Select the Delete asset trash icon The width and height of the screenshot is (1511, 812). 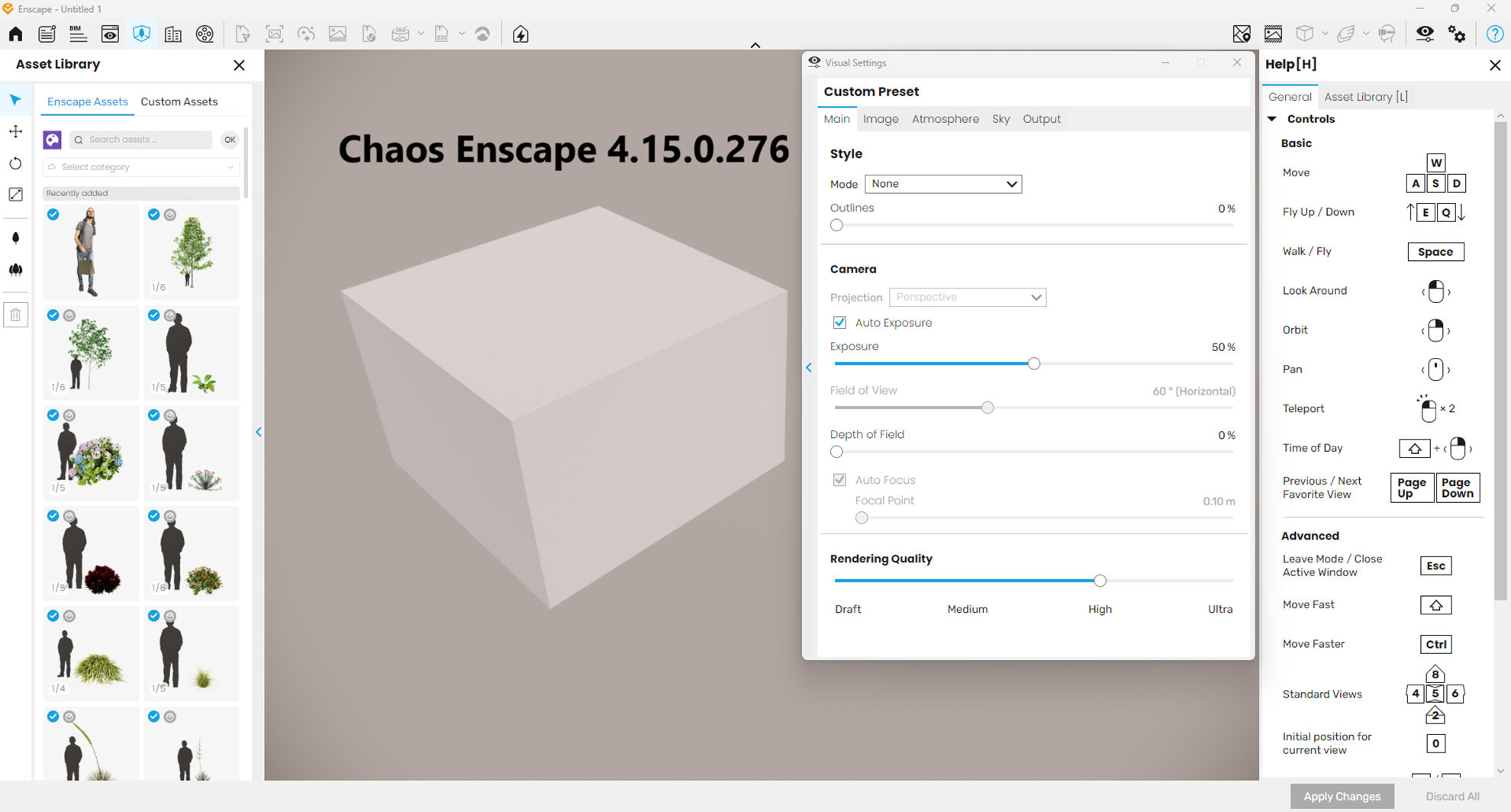15,314
